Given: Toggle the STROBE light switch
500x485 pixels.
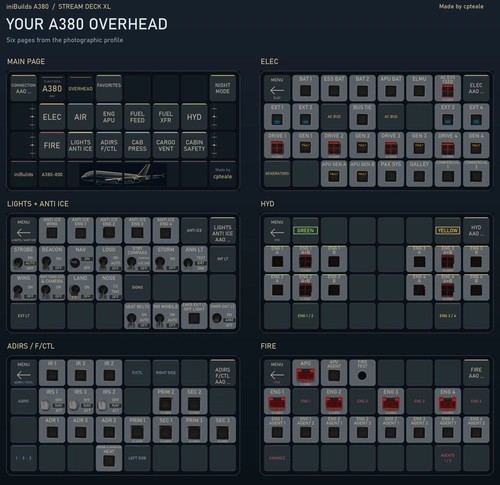Looking at the screenshot, I should (23, 259).
